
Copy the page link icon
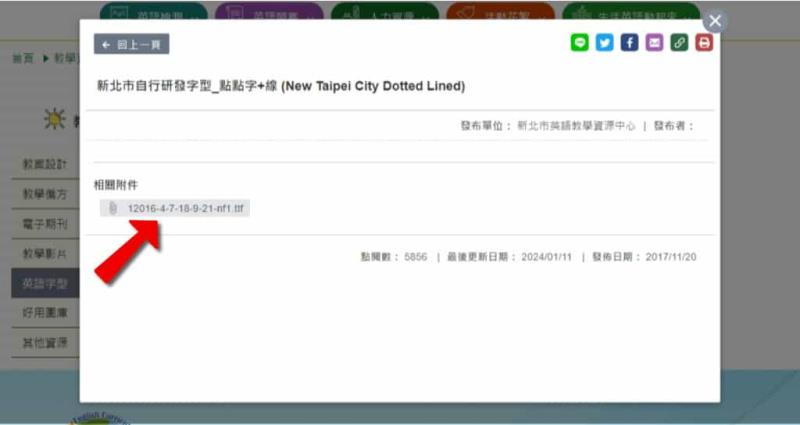click(679, 43)
